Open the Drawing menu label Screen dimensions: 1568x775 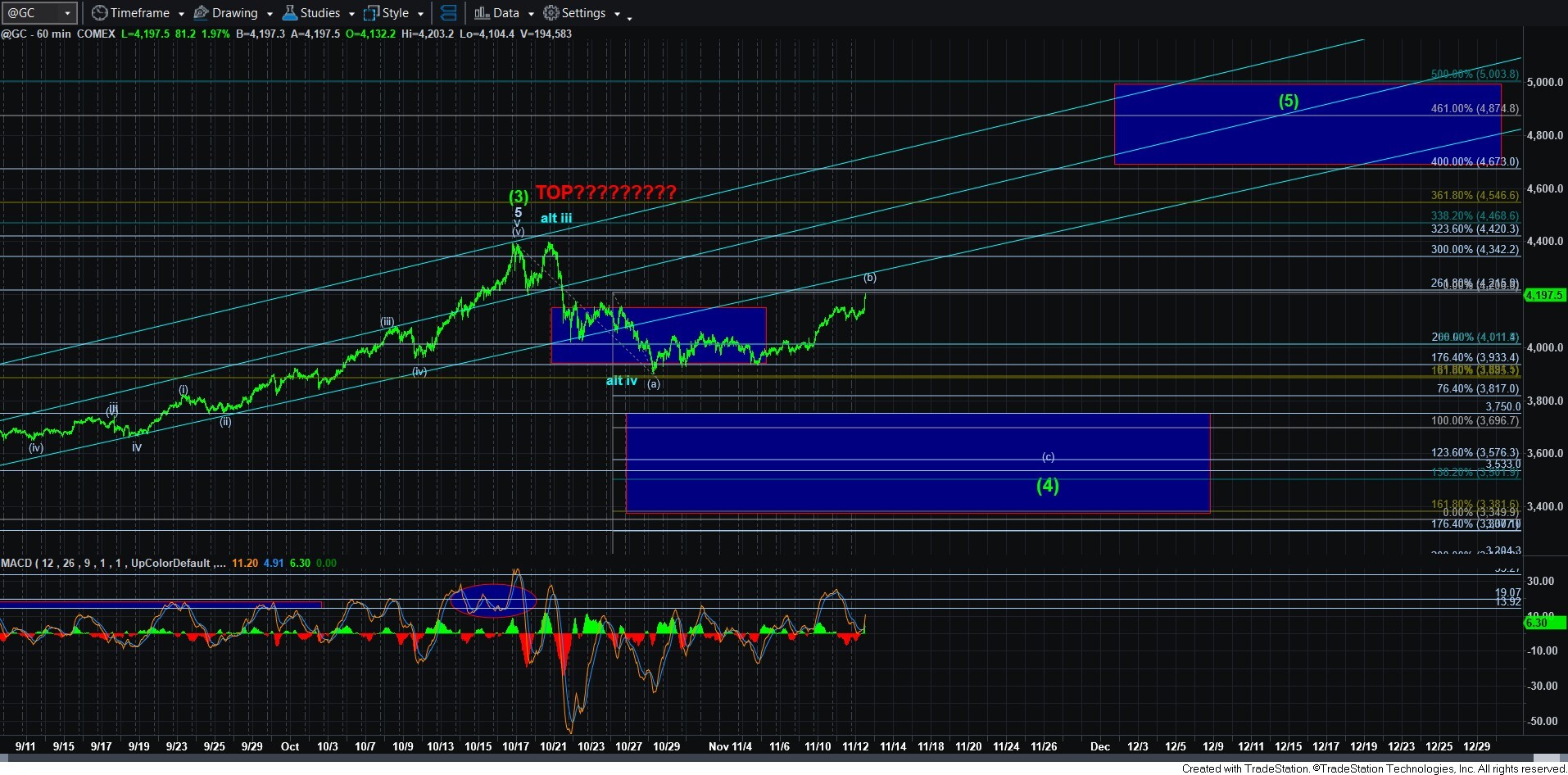234,13
